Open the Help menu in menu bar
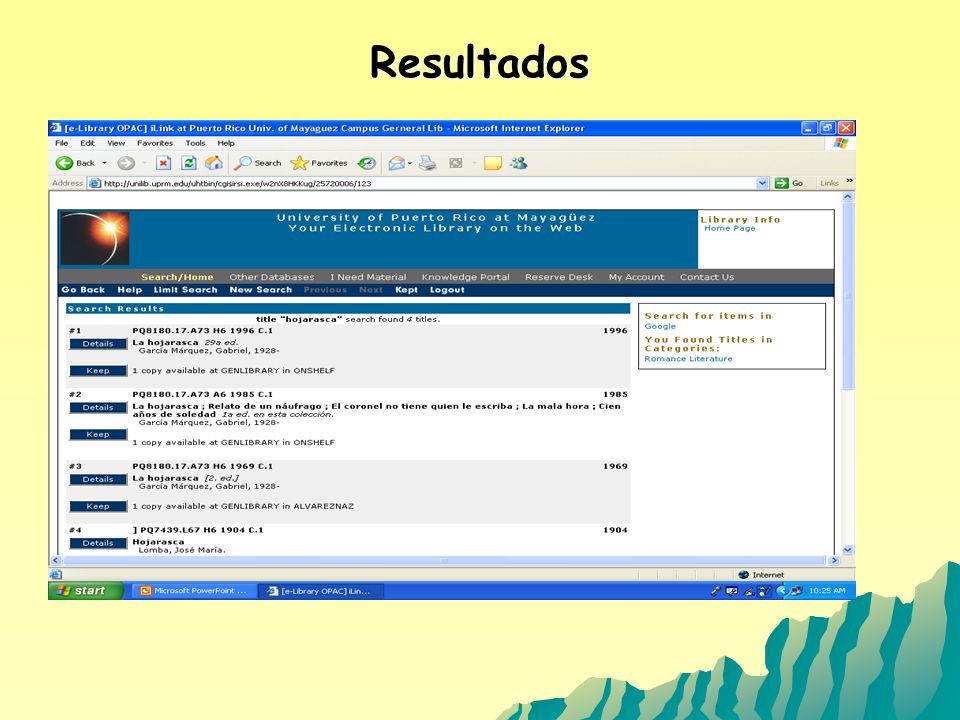The height and width of the screenshot is (720, 960). pos(226,143)
